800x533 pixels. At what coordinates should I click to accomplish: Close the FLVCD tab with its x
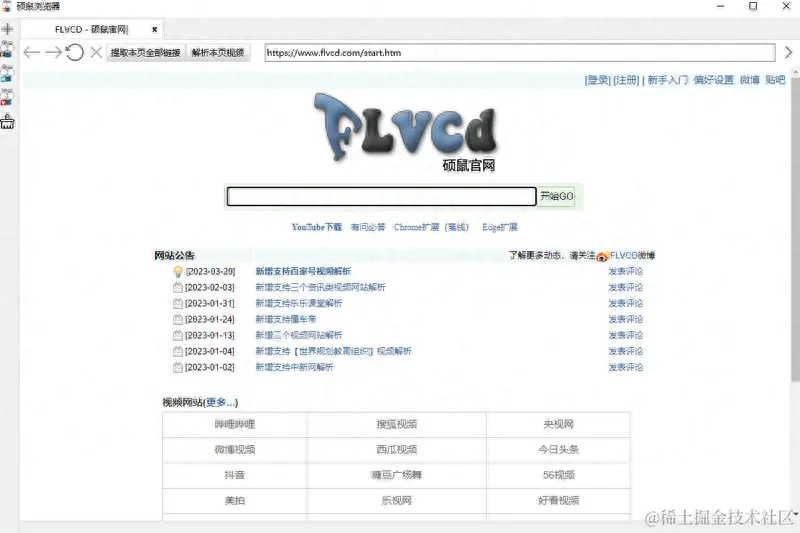coord(155,30)
